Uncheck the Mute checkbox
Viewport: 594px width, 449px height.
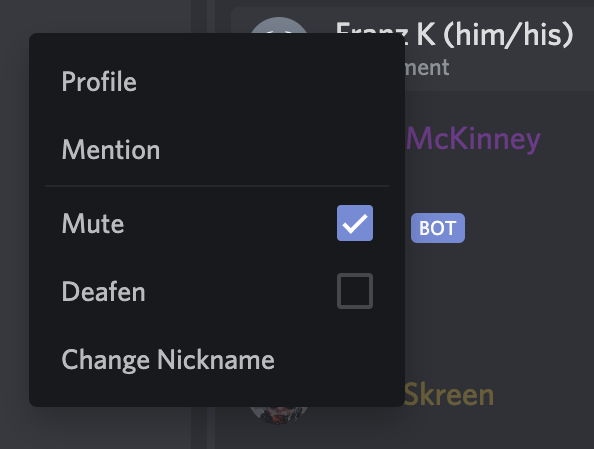(x=355, y=223)
